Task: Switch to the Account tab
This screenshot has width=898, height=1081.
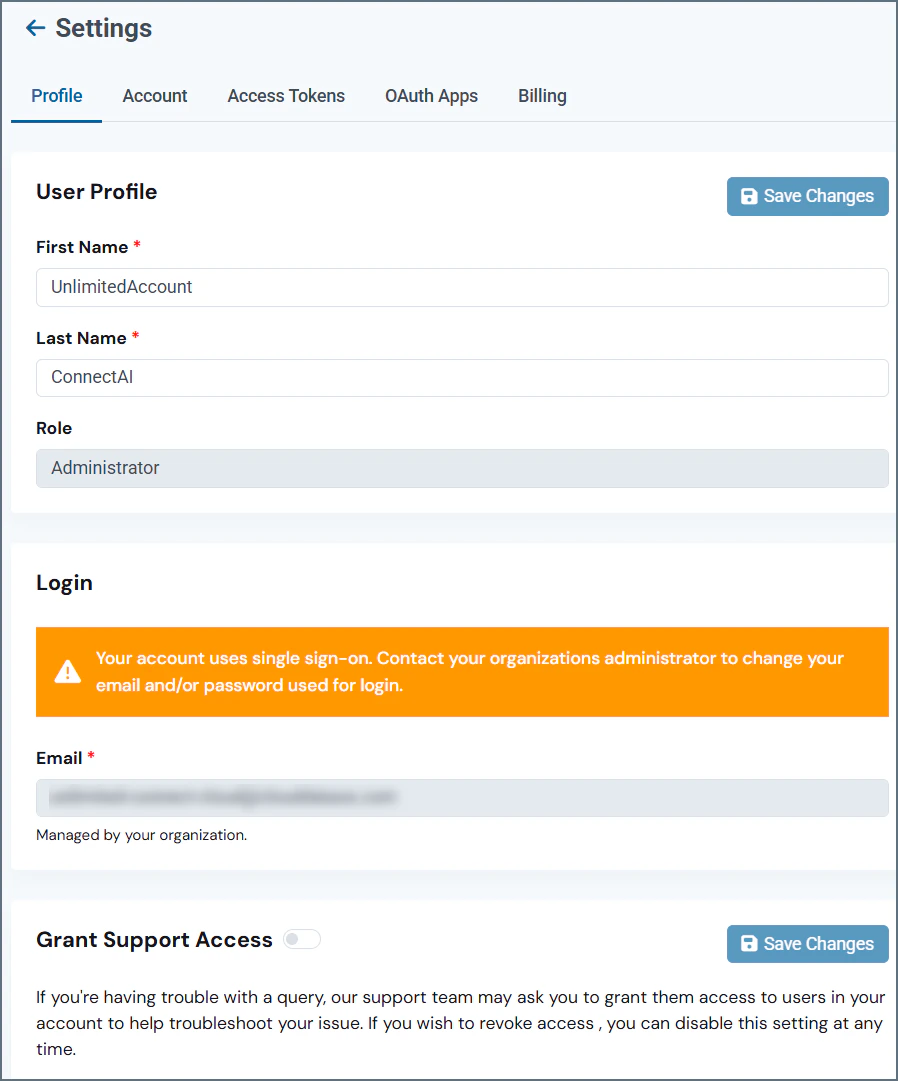Action: click(155, 96)
